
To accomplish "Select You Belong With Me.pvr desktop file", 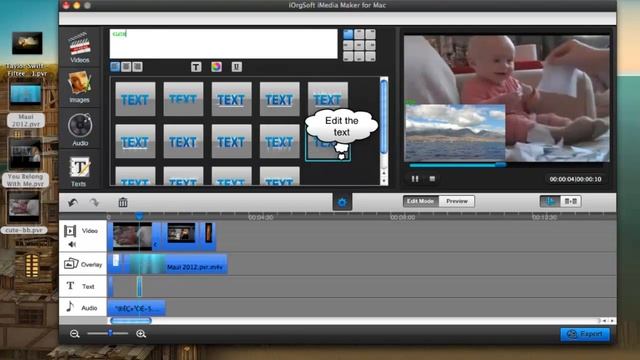I will pyautogui.click(x=25, y=163).
